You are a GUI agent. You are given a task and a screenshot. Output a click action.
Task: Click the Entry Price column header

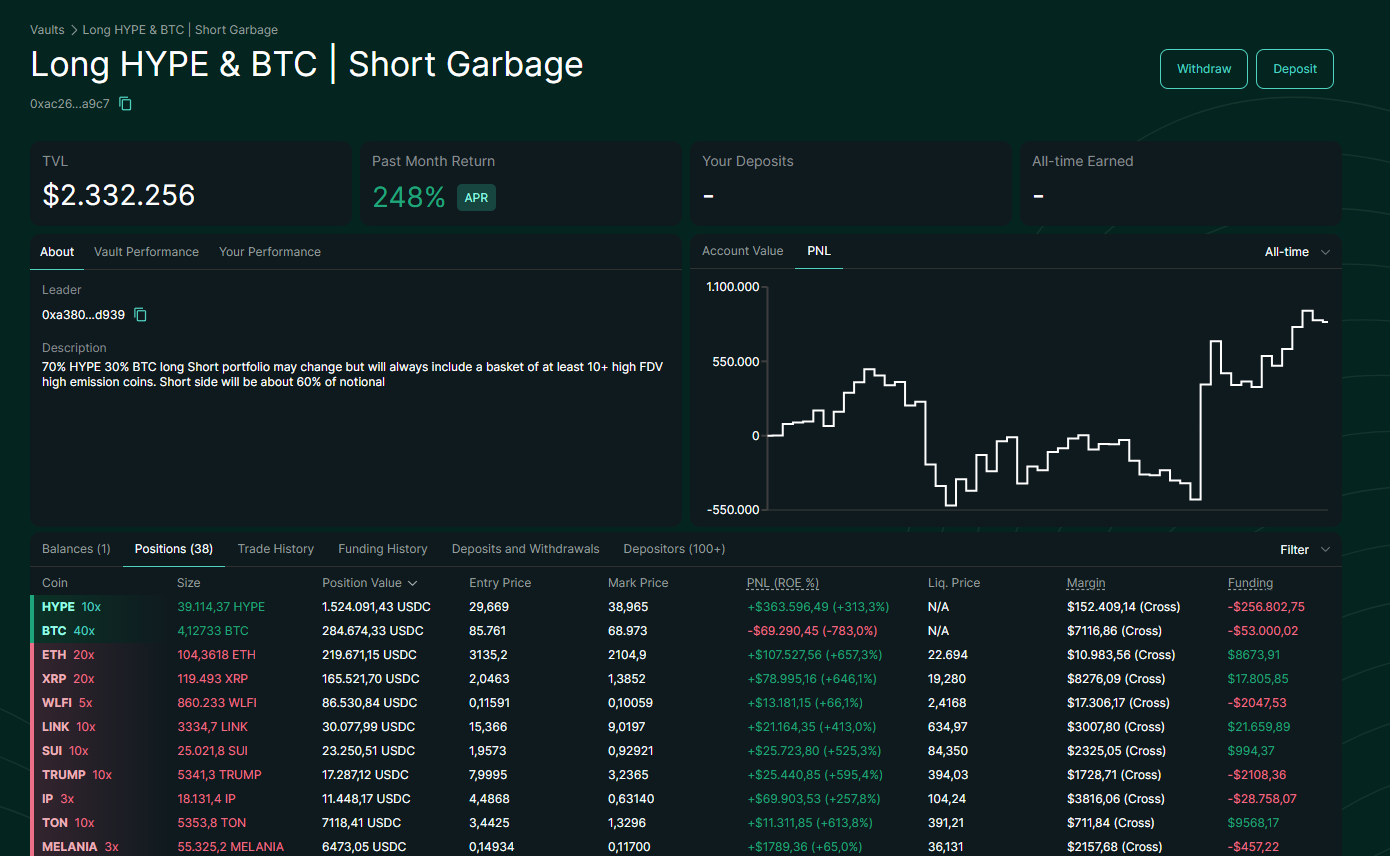pyautogui.click(x=500, y=583)
